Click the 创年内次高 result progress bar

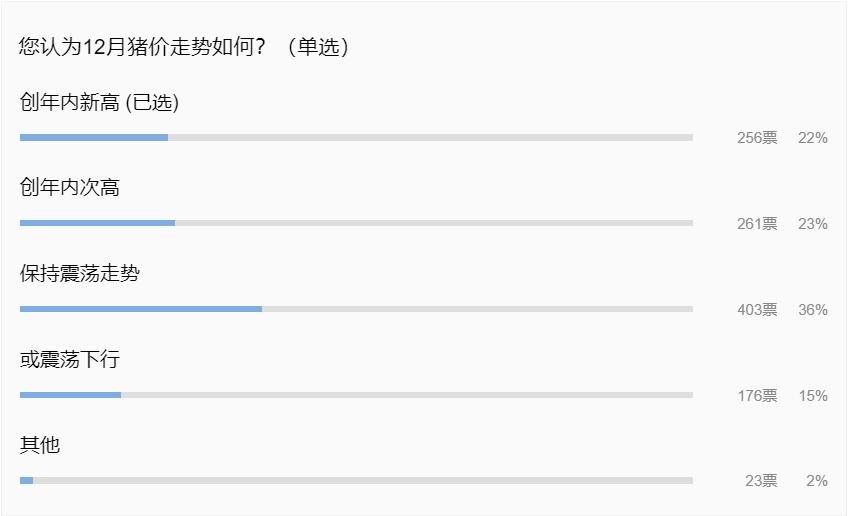click(356, 224)
